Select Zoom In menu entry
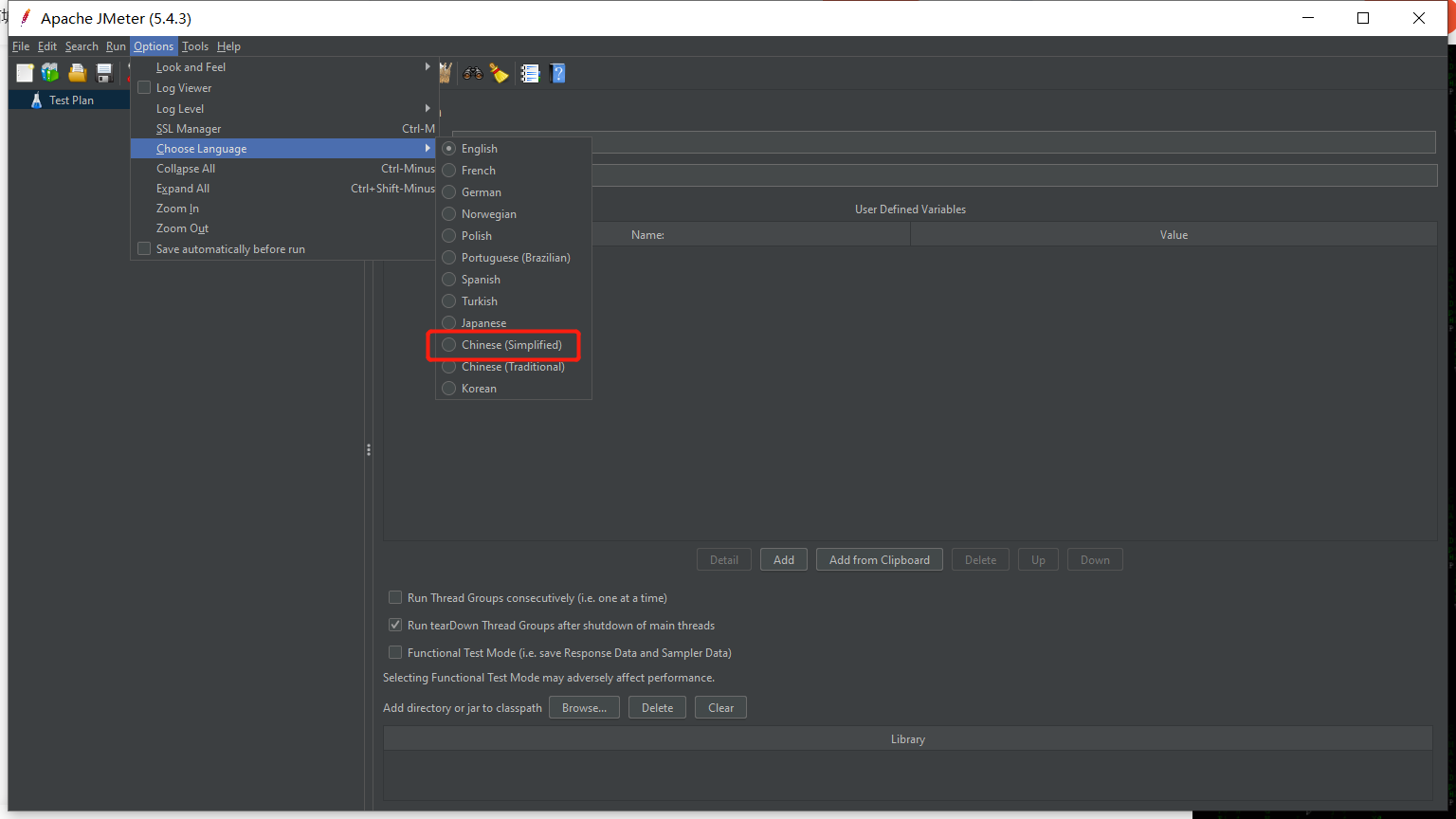This screenshot has height=819, width=1456. tap(284, 209)
